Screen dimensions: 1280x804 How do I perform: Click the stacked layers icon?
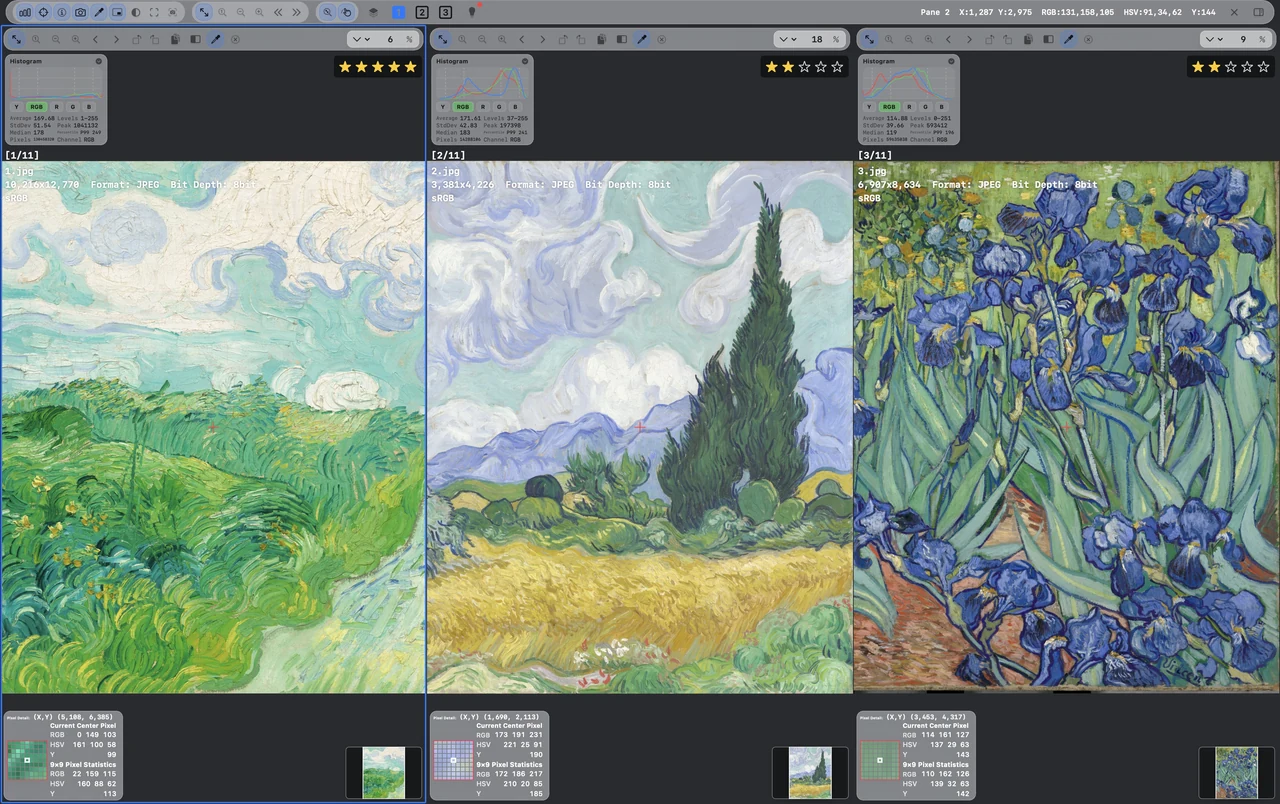pos(373,12)
